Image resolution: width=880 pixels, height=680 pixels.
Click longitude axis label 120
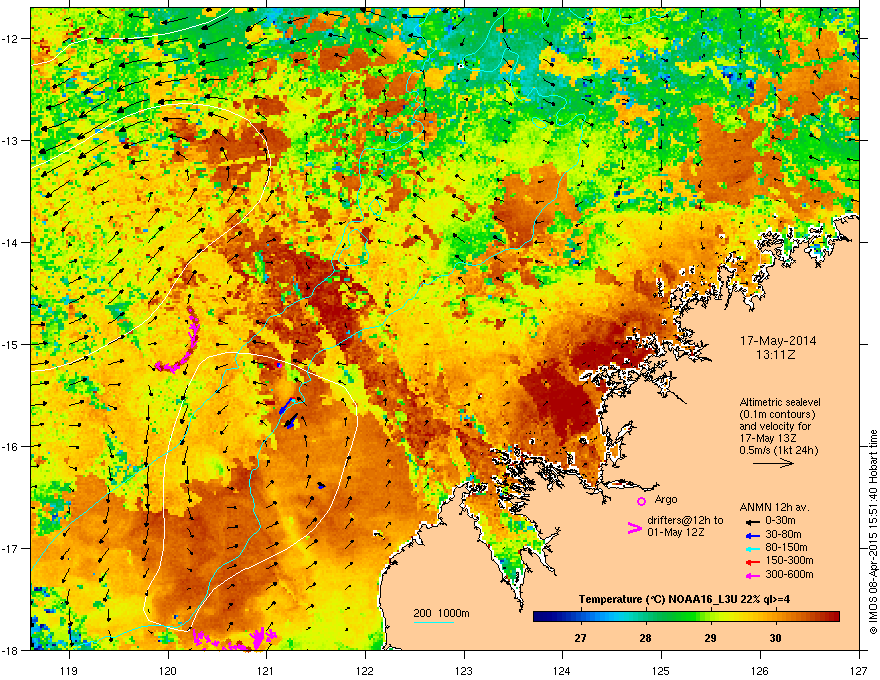pos(168,670)
